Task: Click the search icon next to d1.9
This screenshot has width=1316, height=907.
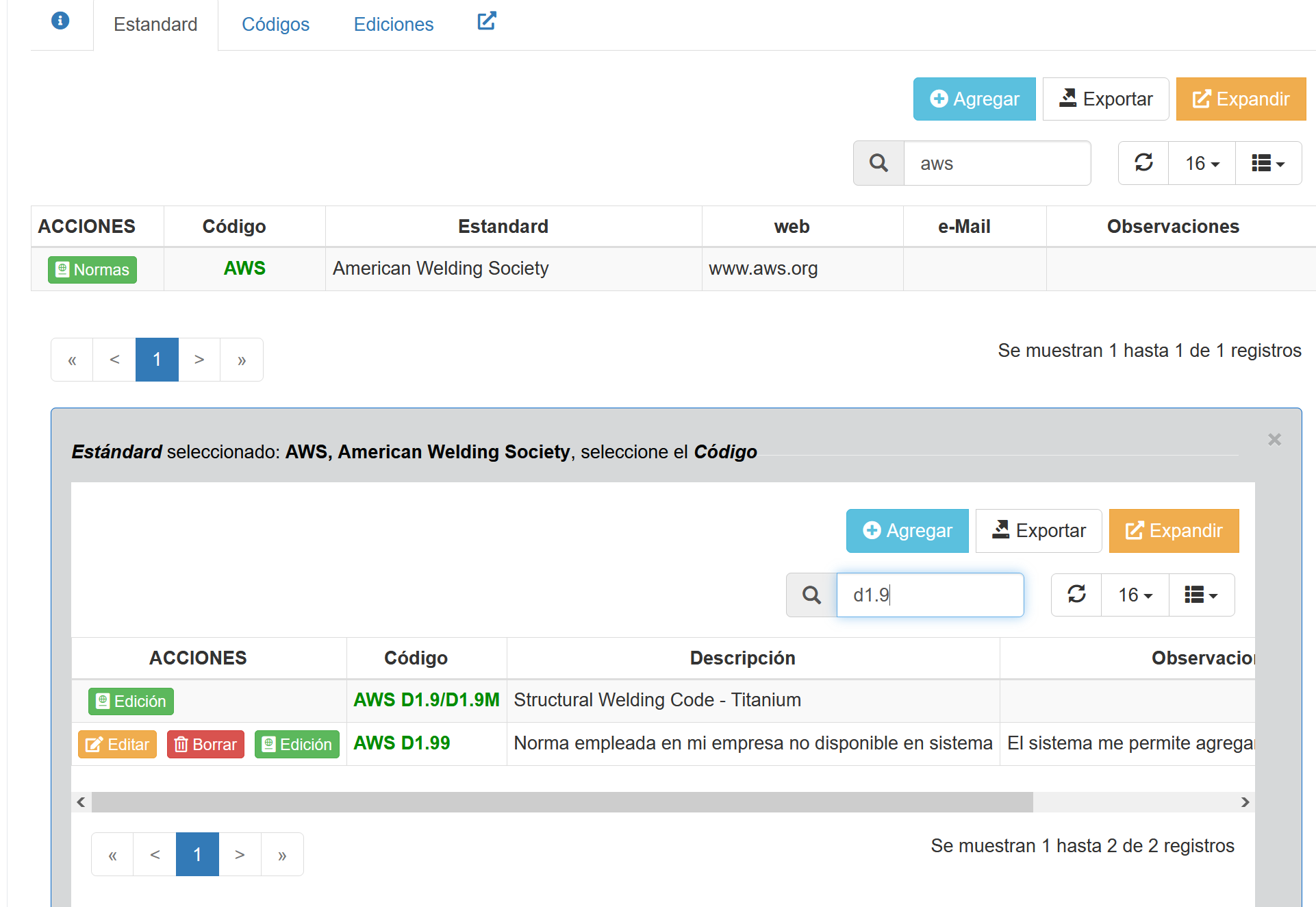Action: click(x=811, y=595)
